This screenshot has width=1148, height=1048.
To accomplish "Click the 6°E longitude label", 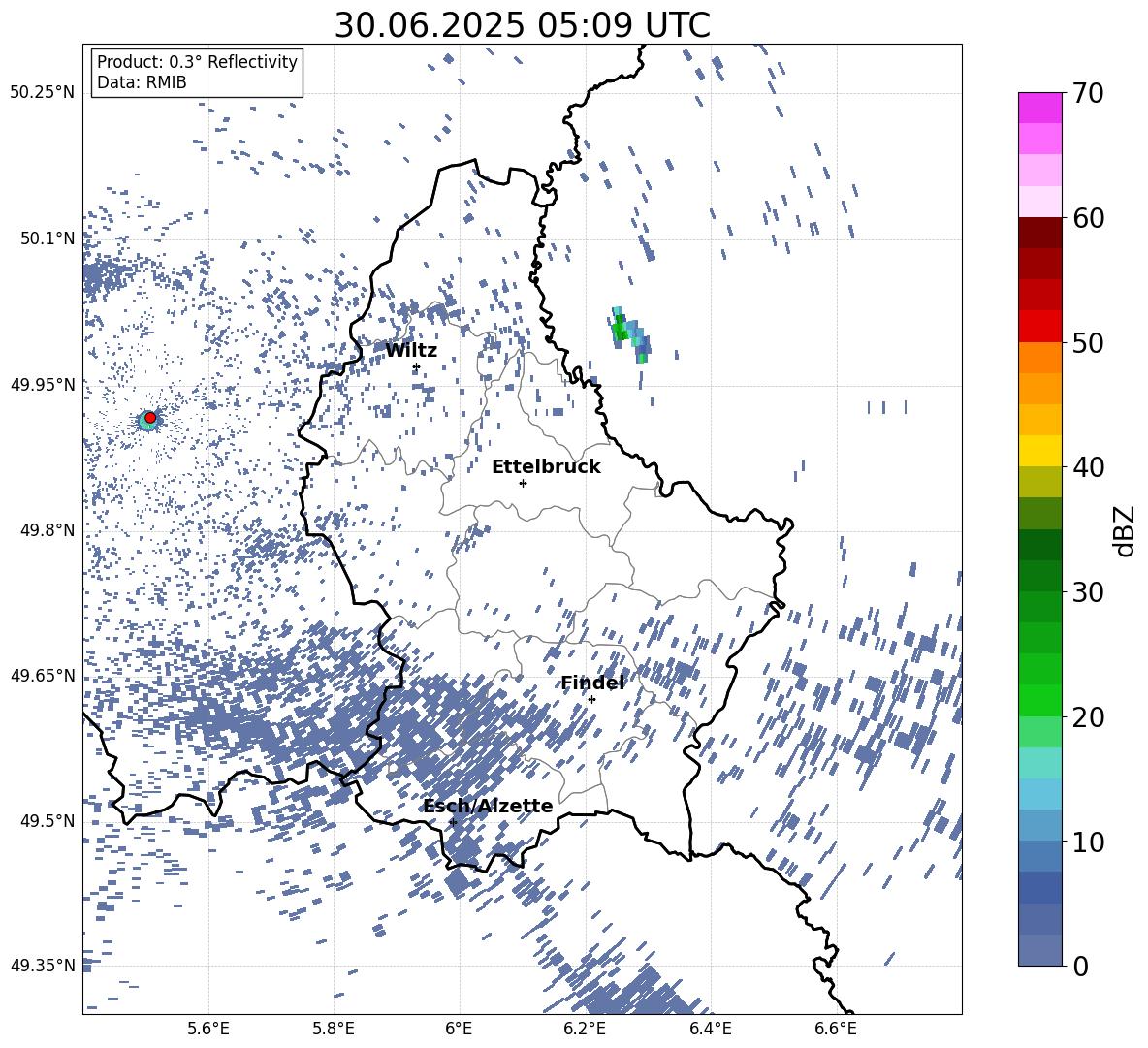I will click(459, 1029).
